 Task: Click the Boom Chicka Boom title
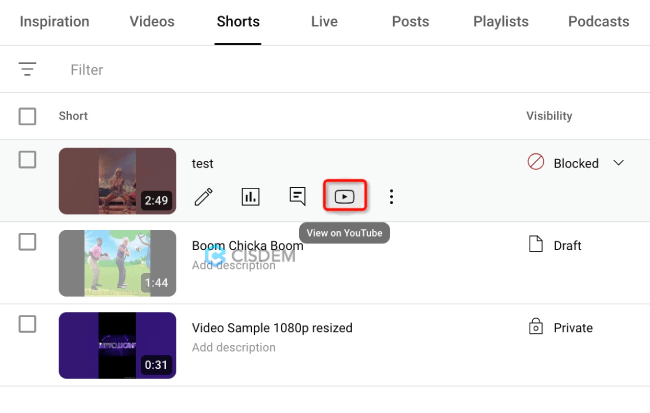[247, 245]
